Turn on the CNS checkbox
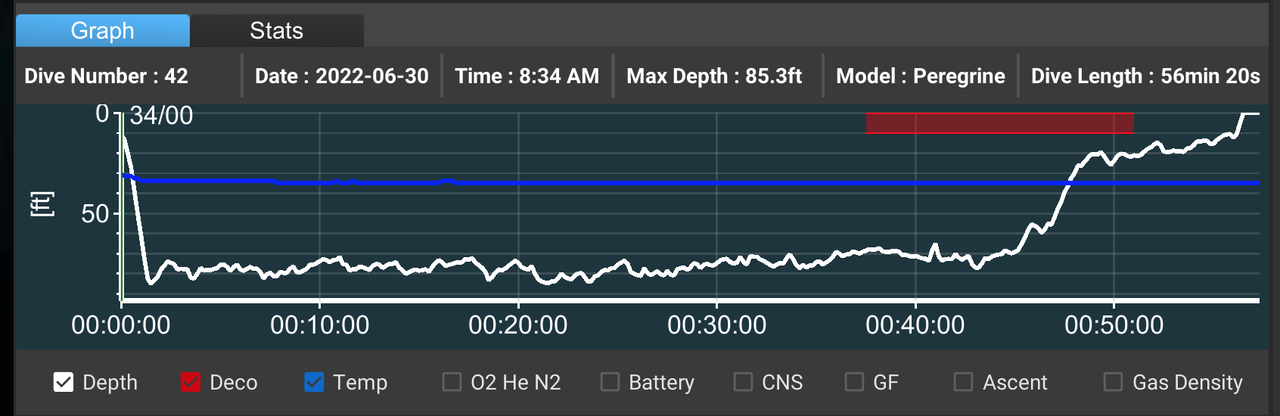1280x416 pixels. [x=743, y=382]
